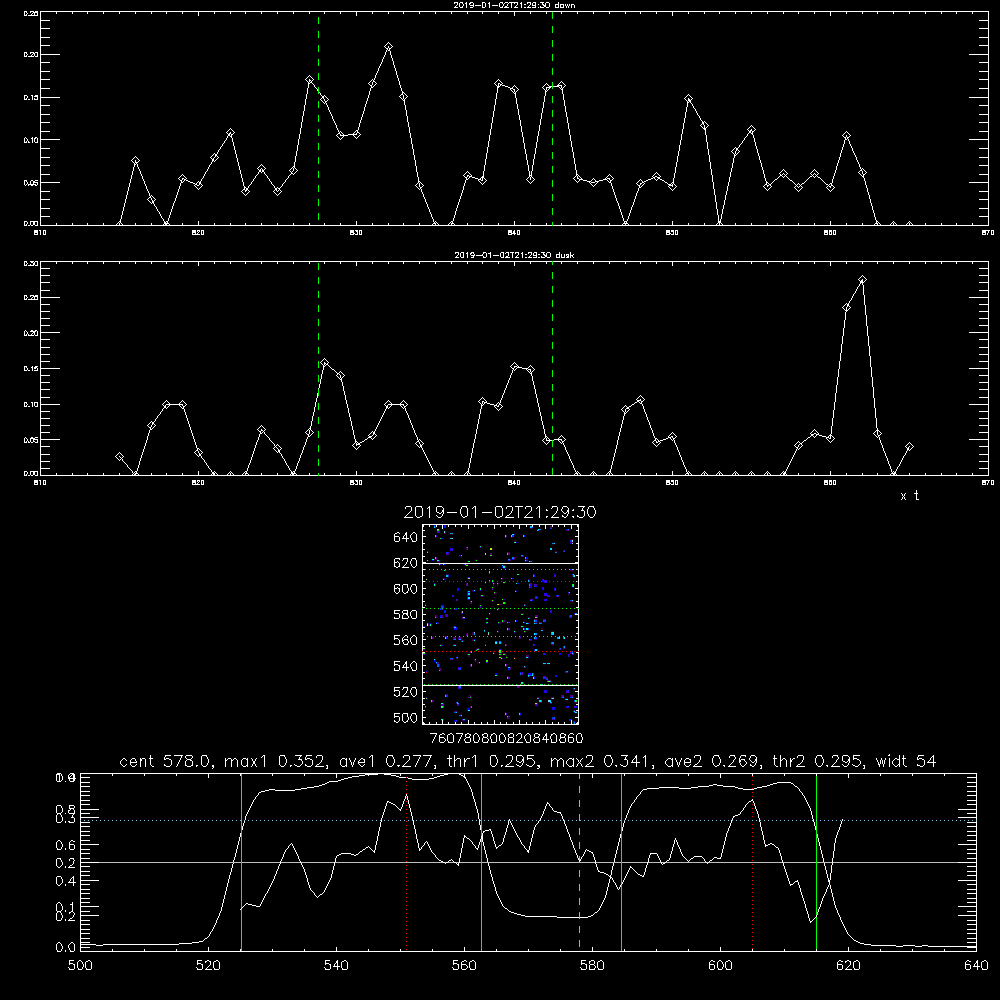Screen dimensions: 1000x1000
Task: Click the "0.20" y-axis label of dawn plot
Action: (30, 55)
